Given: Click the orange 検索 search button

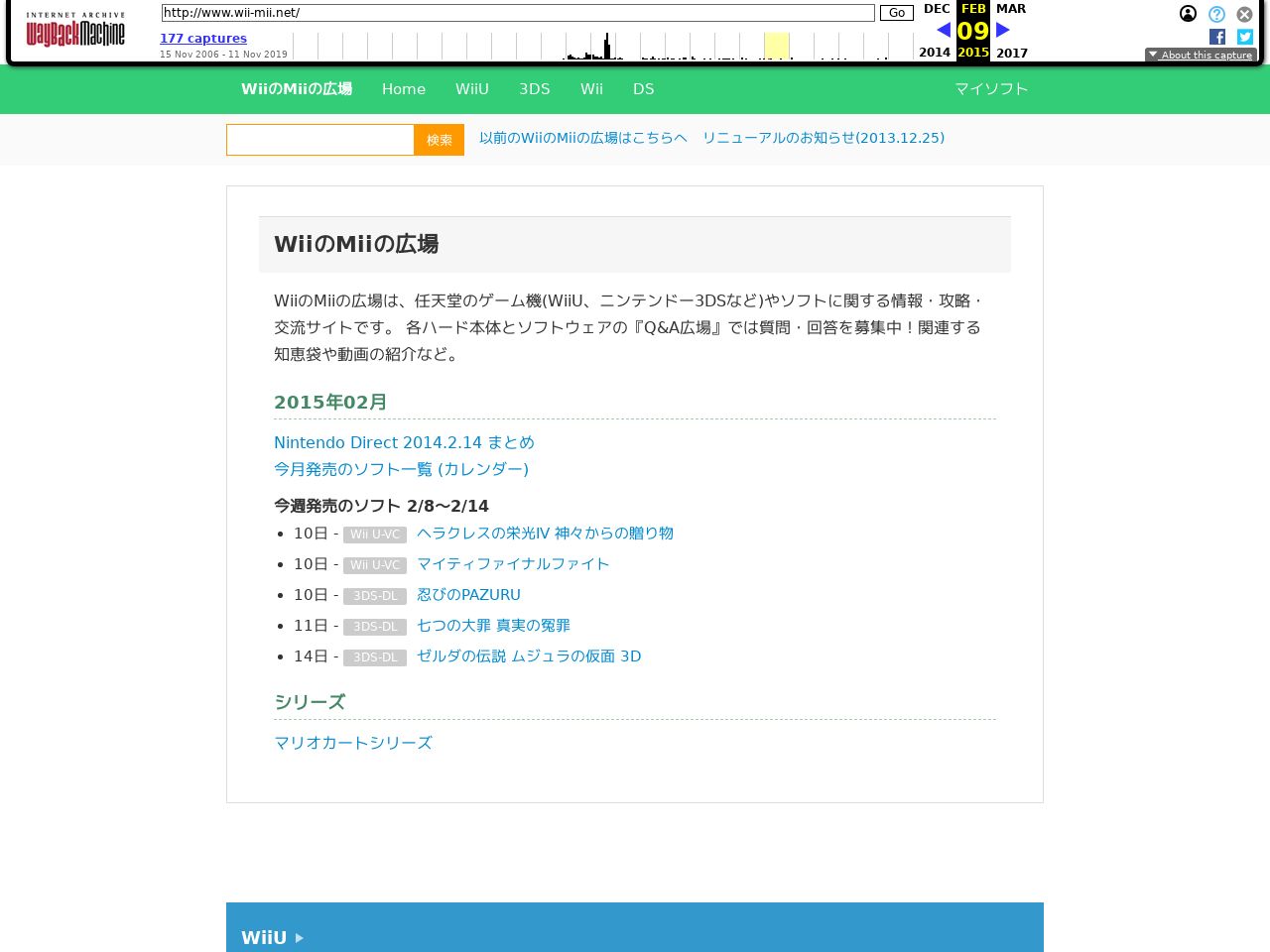Looking at the screenshot, I should click(440, 140).
